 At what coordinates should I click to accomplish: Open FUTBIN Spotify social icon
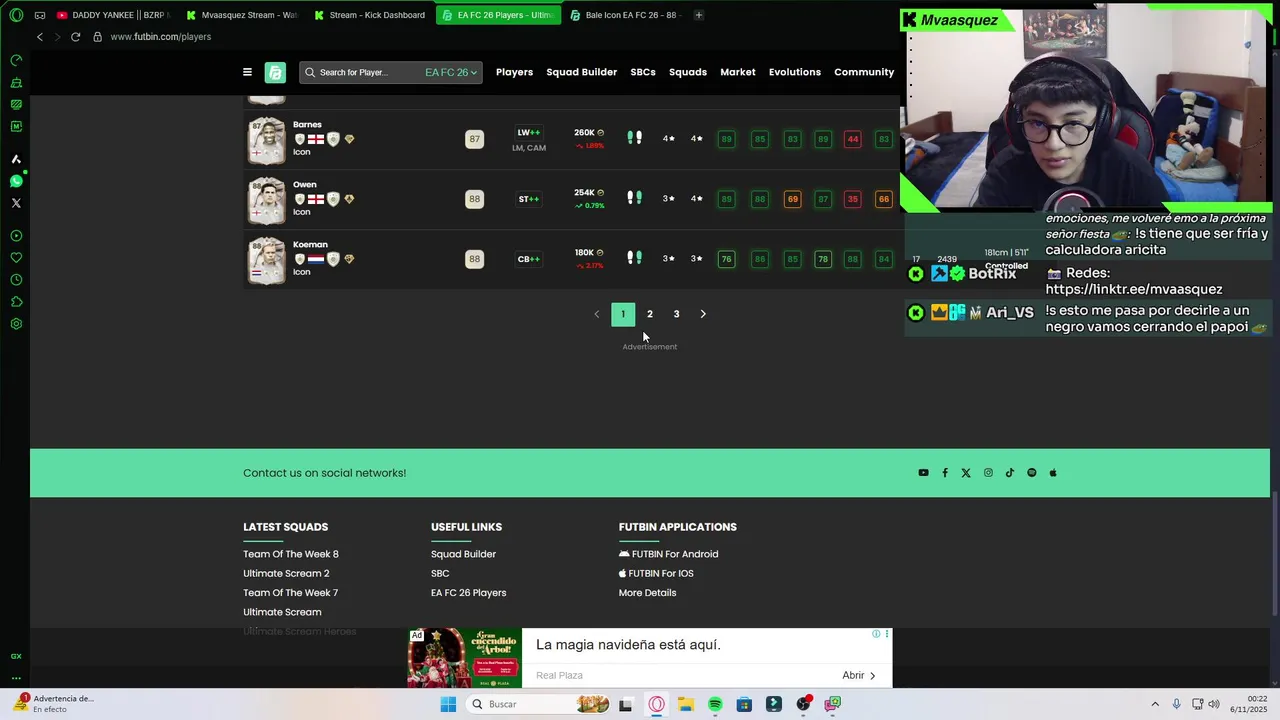coord(1032,473)
